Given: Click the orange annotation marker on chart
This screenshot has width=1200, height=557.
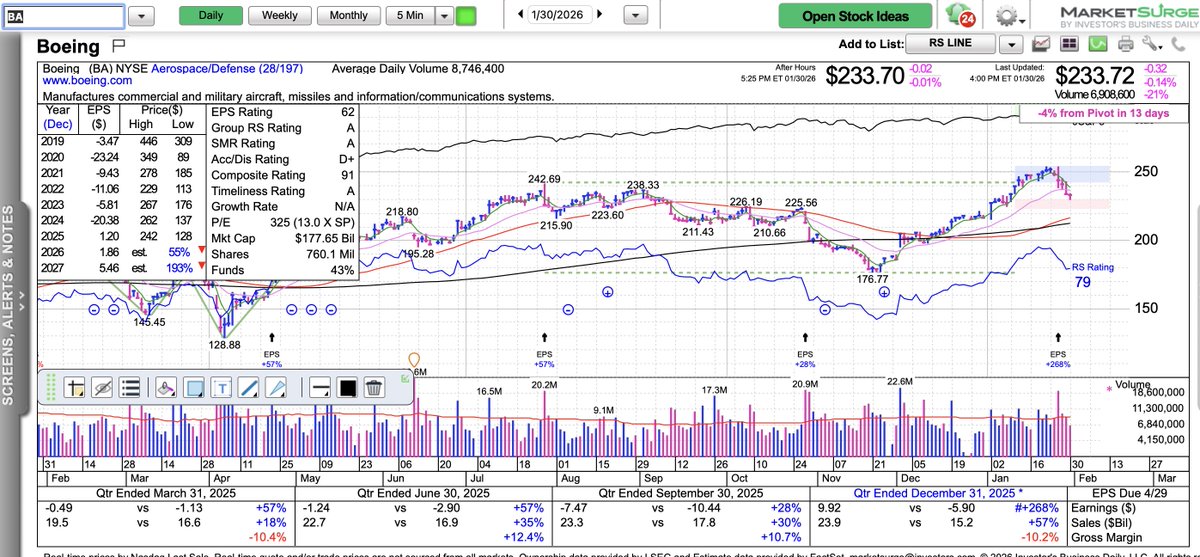Looking at the screenshot, I should tap(415, 360).
